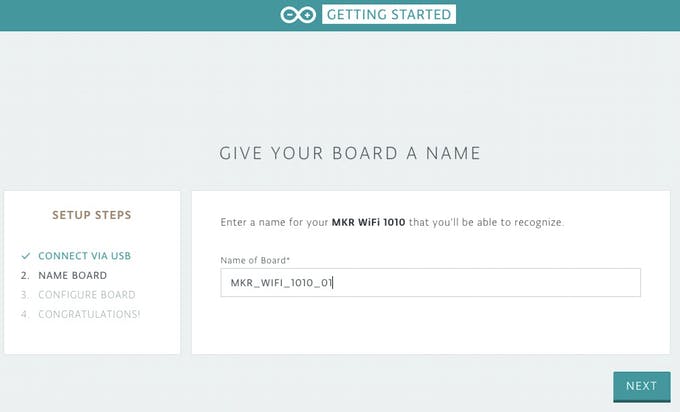Click the word Enter starting the instruction

point(234,222)
